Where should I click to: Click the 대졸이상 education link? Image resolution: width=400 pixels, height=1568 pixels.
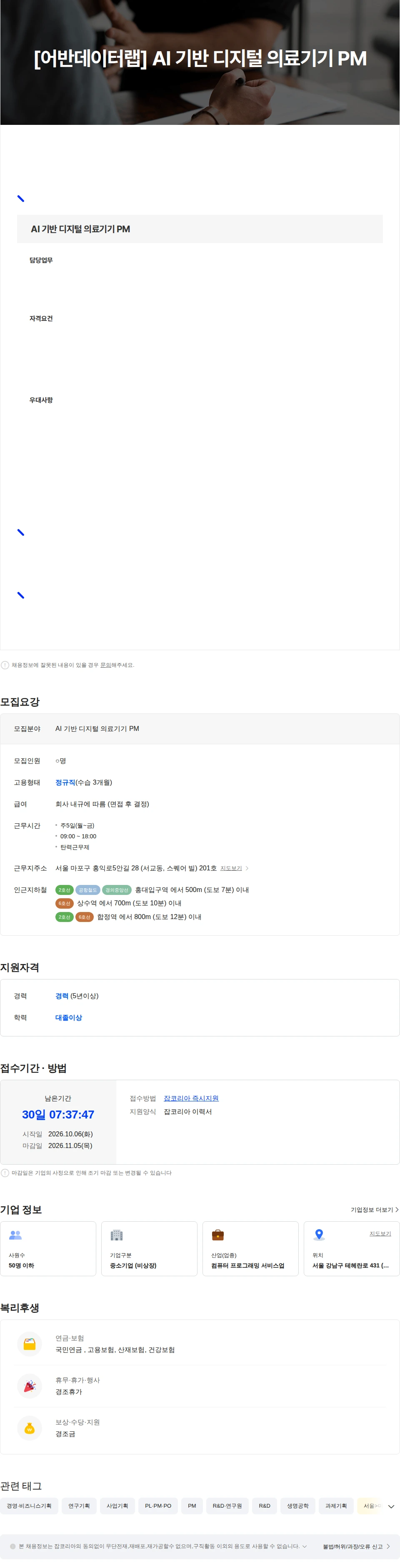coord(68,1018)
